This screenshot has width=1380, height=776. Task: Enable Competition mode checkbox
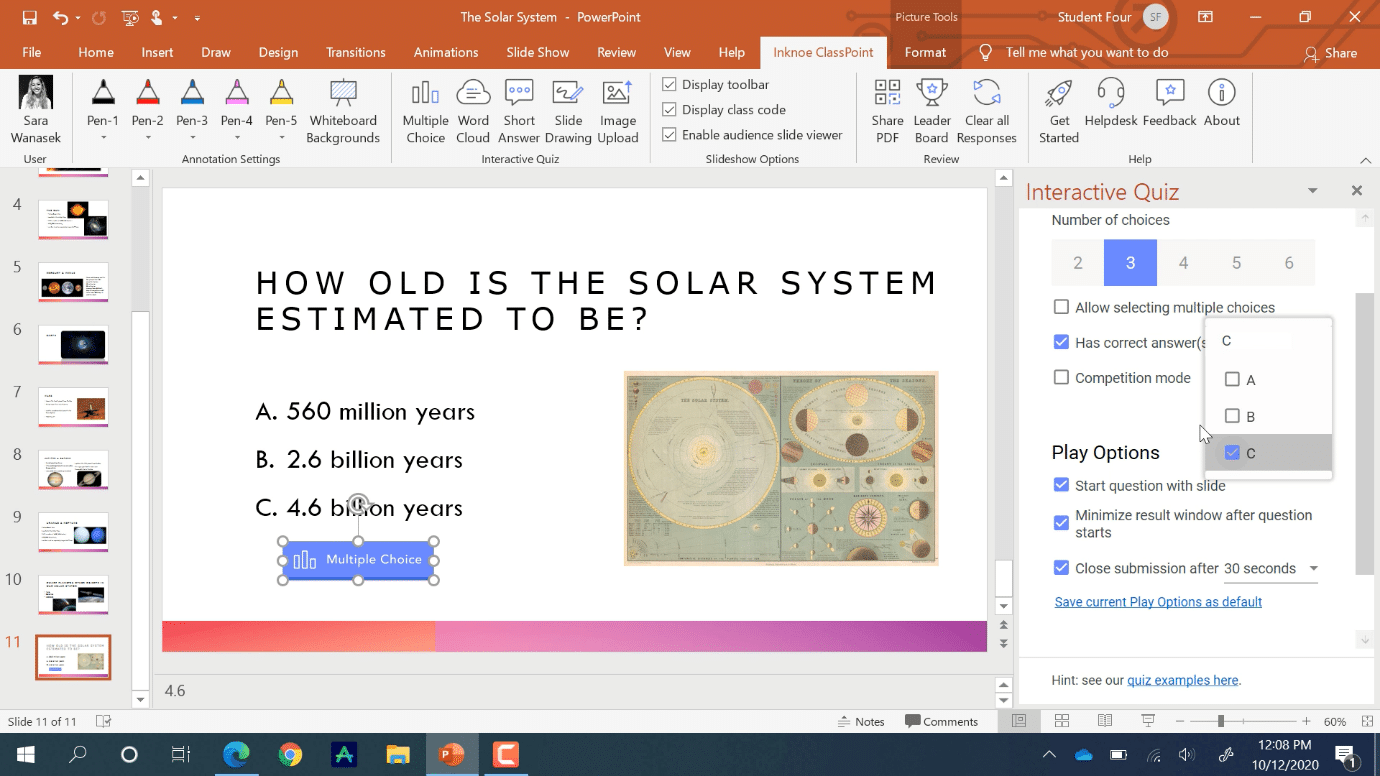(x=1062, y=378)
